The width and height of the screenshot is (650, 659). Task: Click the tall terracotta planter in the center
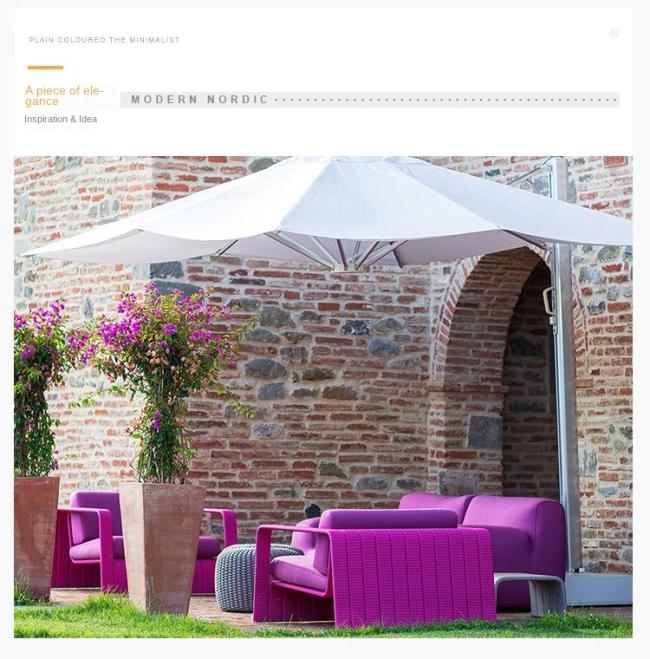[162, 548]
